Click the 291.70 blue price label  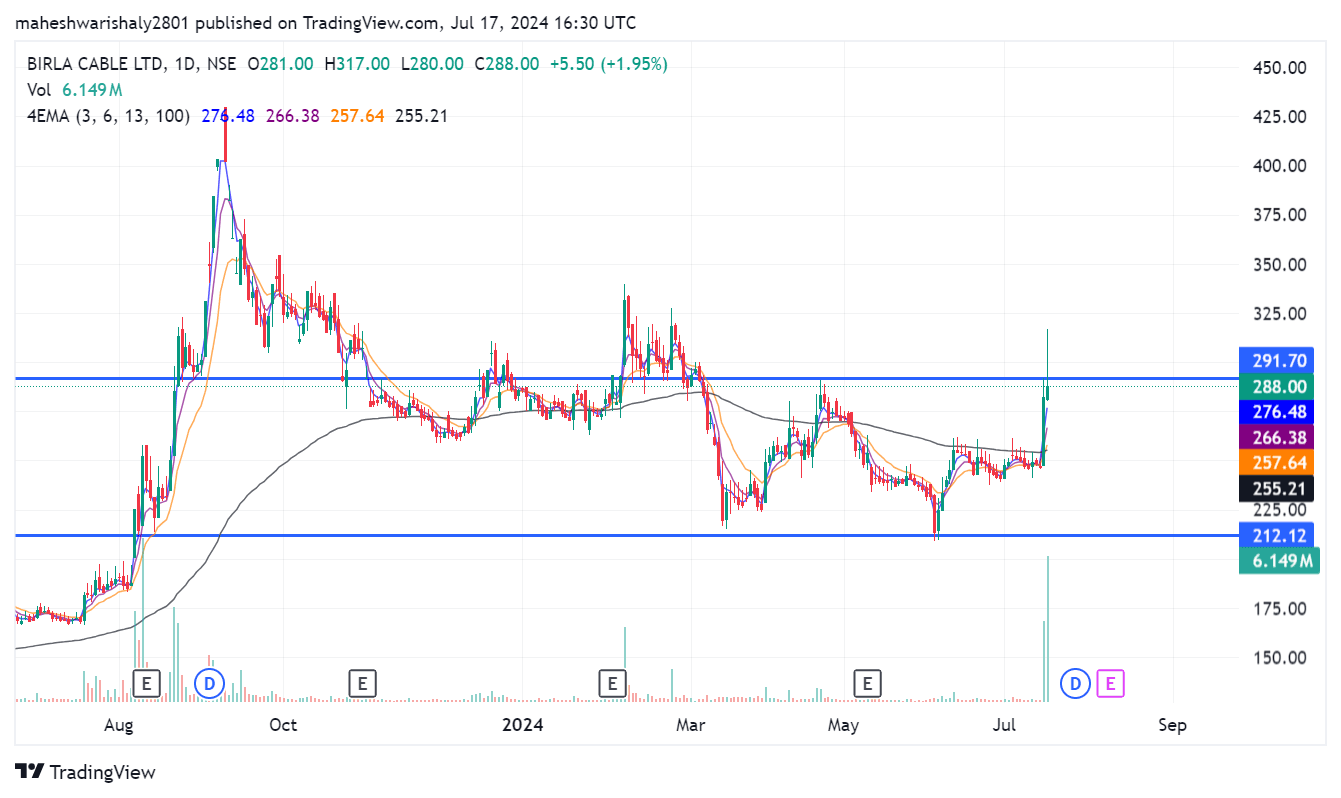(x=1279, y=360)
